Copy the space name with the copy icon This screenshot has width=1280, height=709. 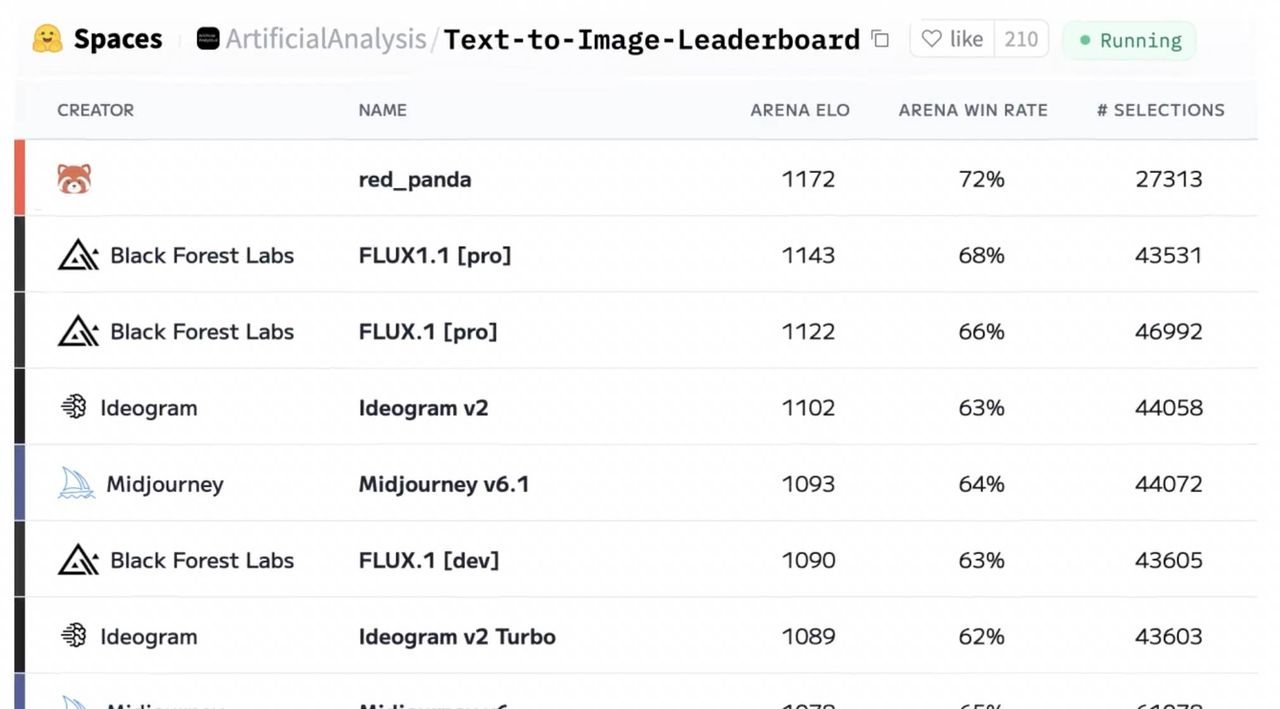coord(880,39)
